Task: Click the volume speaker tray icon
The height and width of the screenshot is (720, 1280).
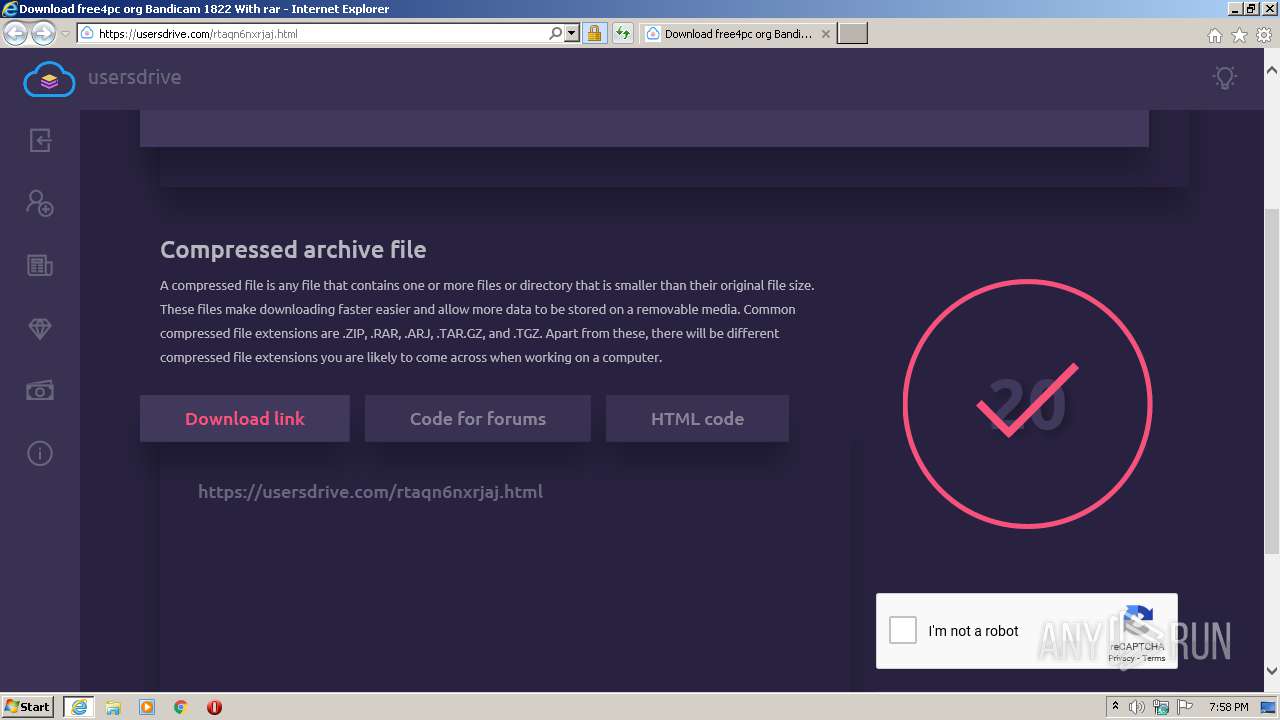Action: tap(1137, 707)
